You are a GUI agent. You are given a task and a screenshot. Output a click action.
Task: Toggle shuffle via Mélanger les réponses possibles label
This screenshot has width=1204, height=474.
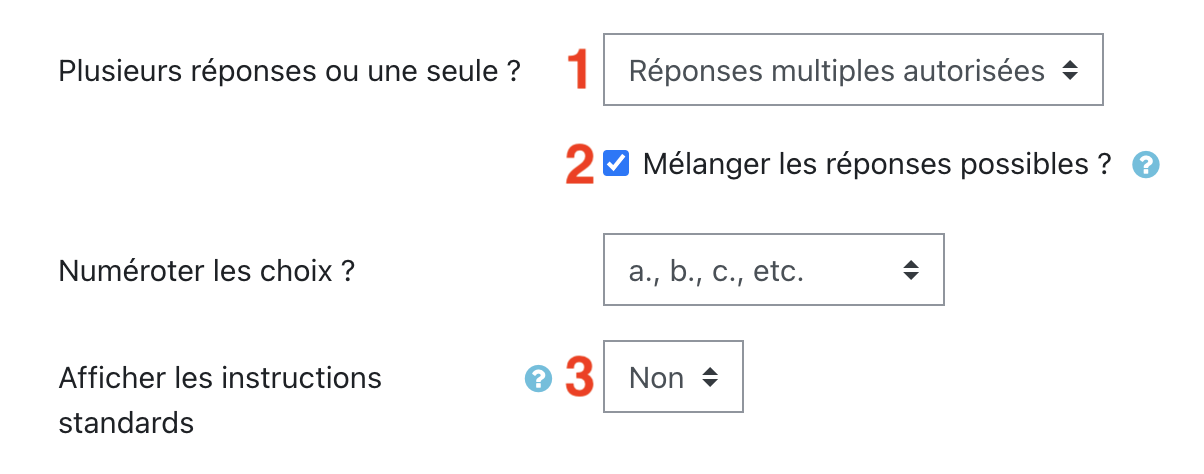coord(877,164)
